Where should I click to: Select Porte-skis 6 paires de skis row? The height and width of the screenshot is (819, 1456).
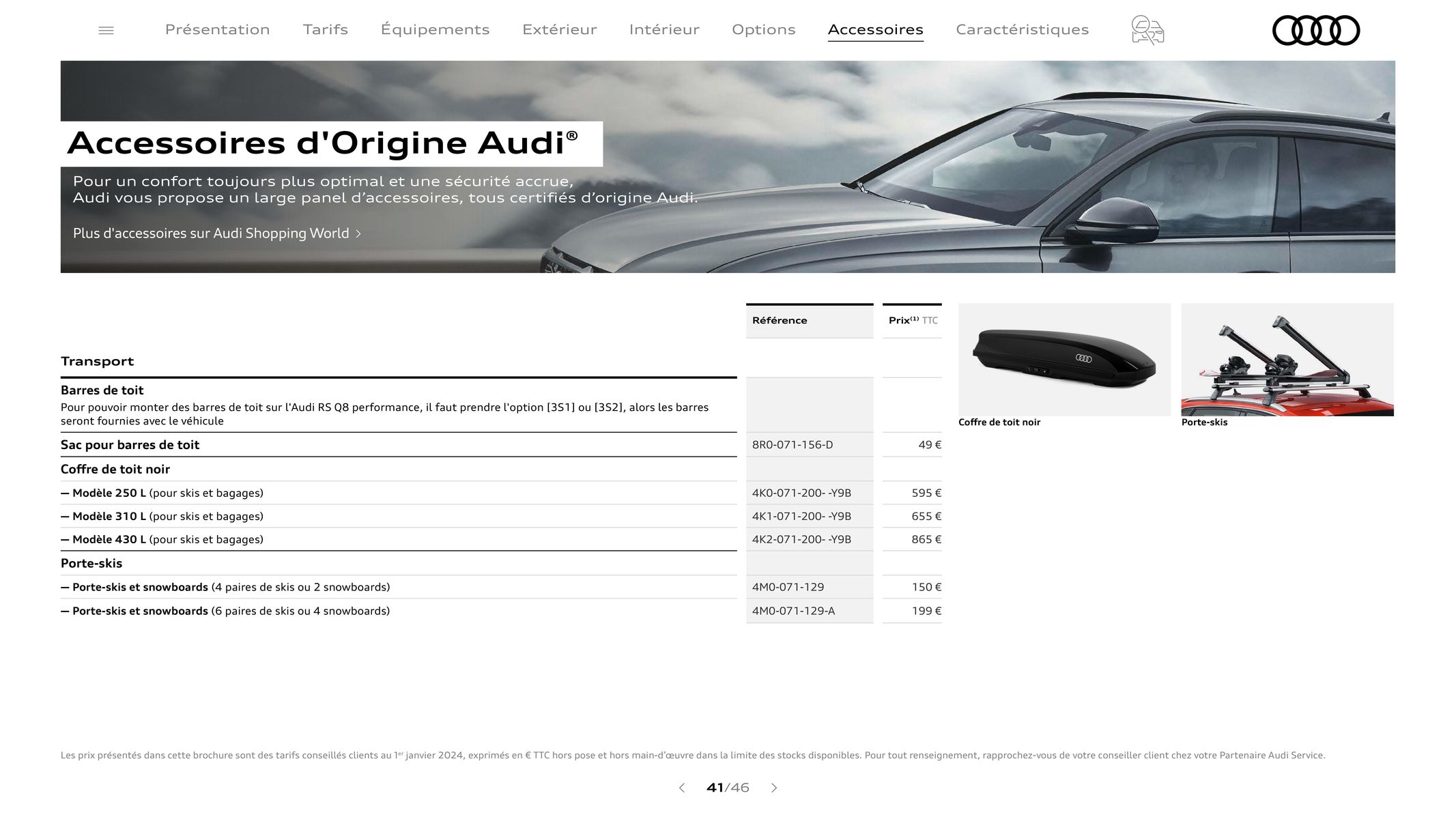[501, 611]
